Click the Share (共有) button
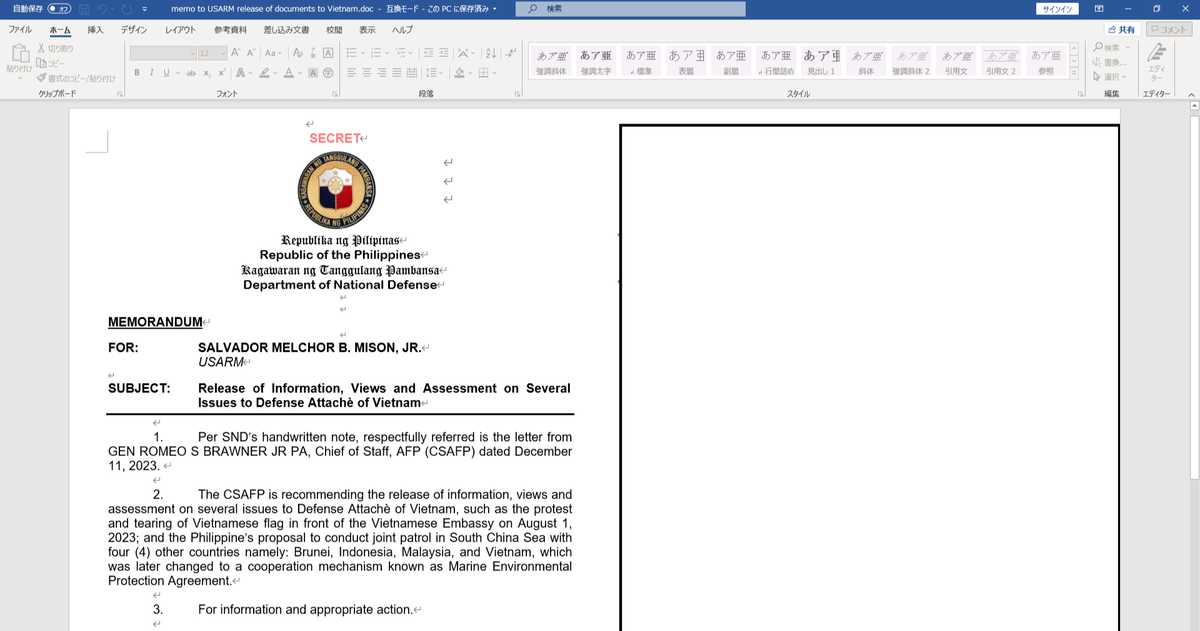Screen dimensions: 1200x631 [x=1120, y=30]
